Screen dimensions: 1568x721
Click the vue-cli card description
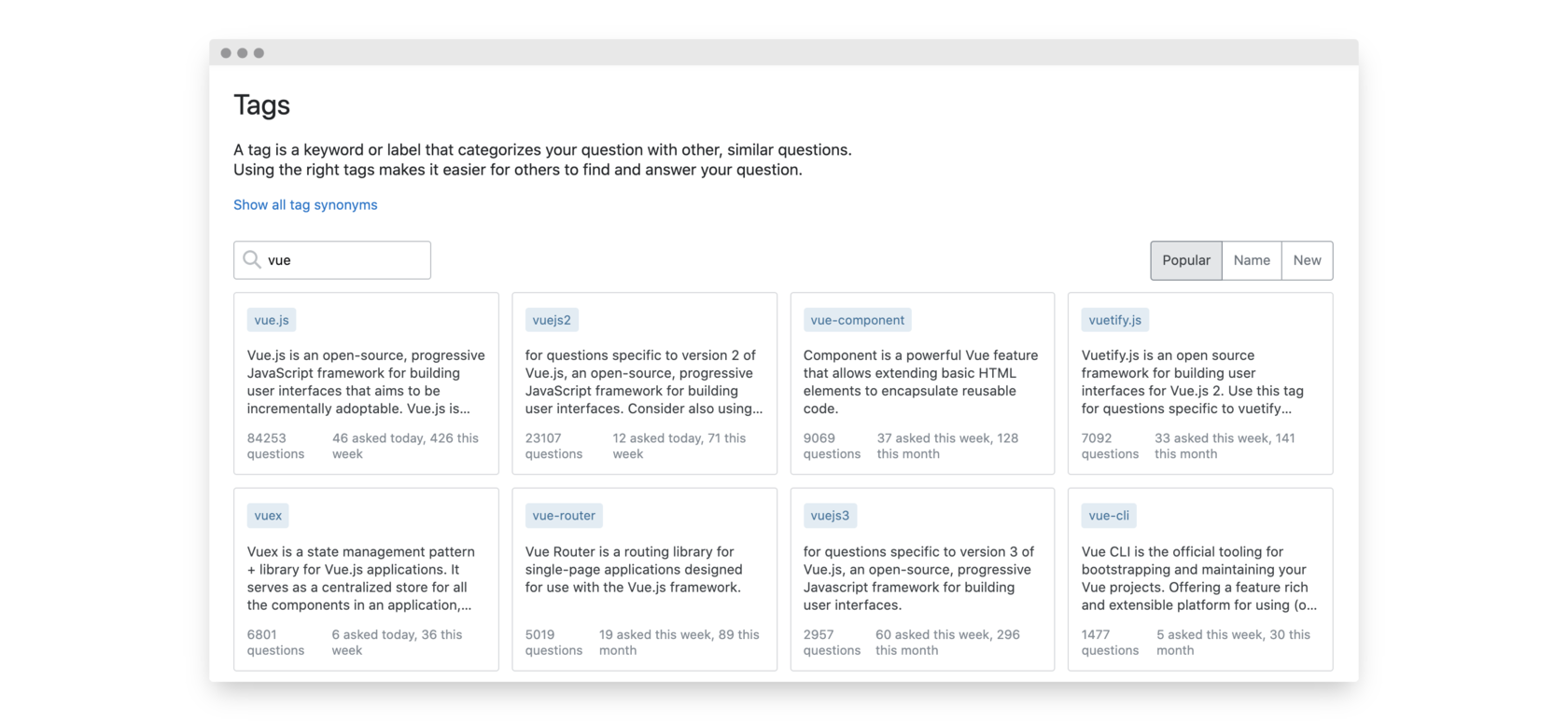click(1198, 578)
